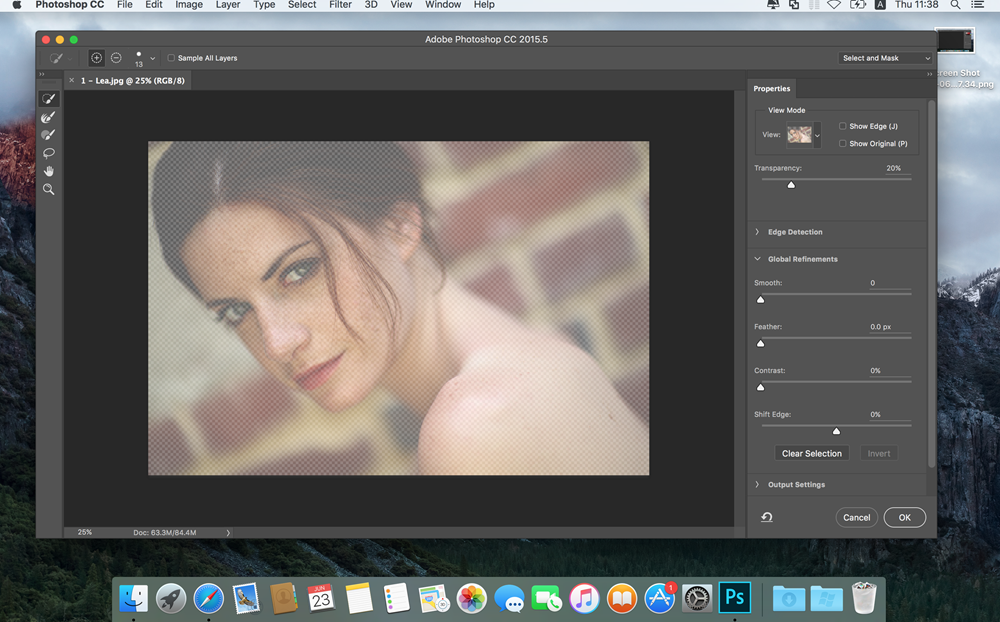
Task: Expand the Output Settings section
Action: click(757, 484)
